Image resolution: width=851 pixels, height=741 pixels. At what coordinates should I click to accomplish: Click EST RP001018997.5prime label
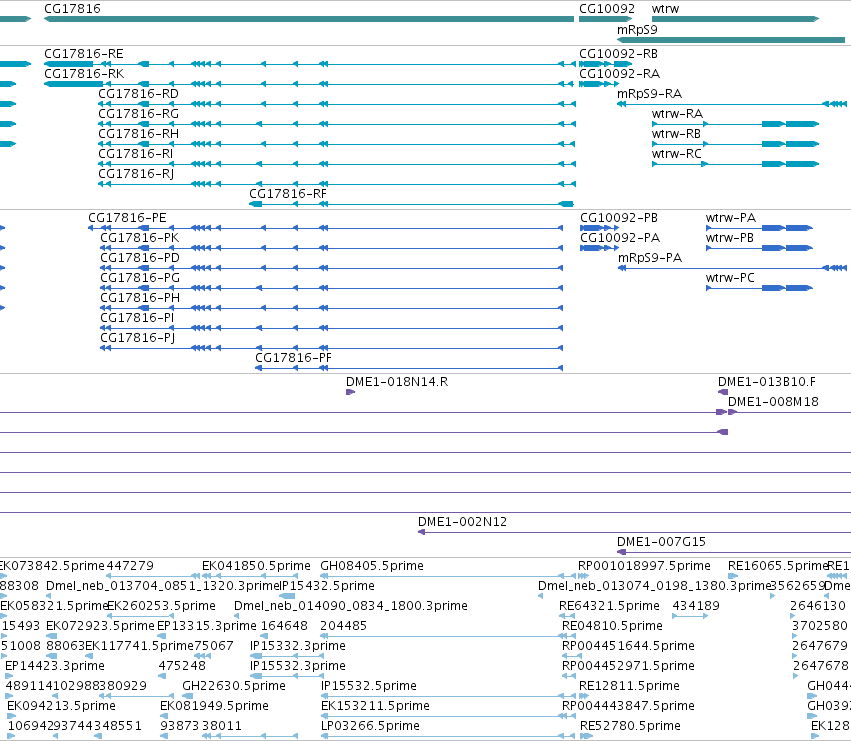pyautogui.click(x=644, y=566)
